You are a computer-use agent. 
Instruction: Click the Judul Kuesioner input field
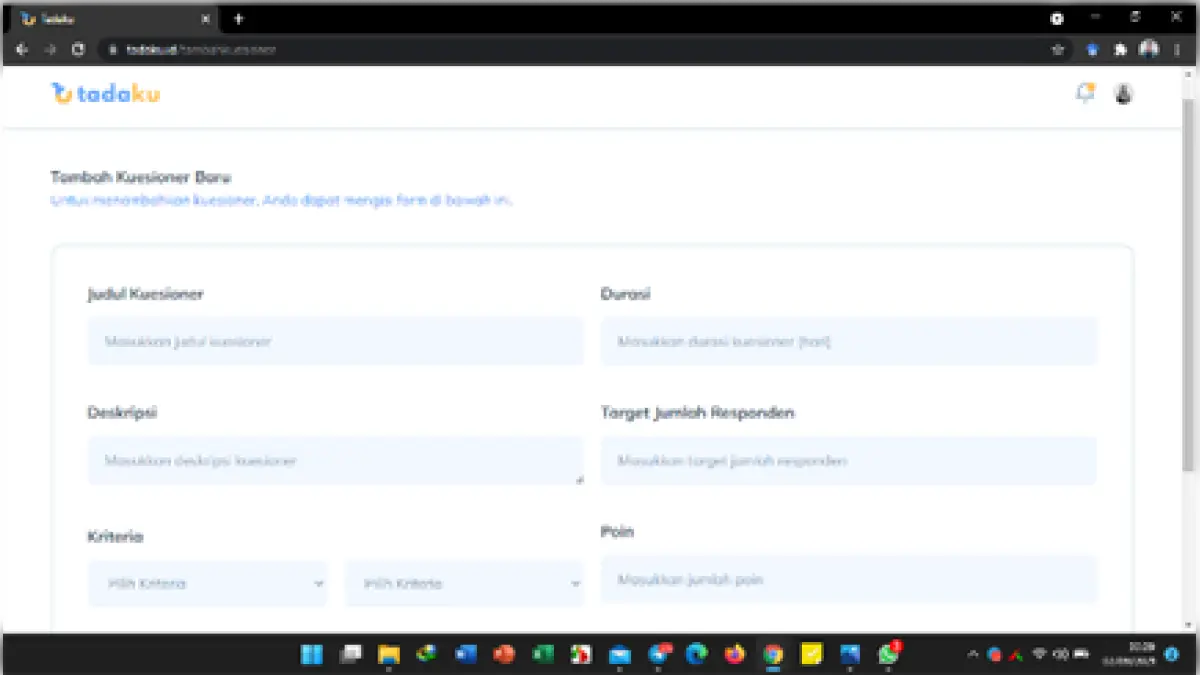[335, 342]
